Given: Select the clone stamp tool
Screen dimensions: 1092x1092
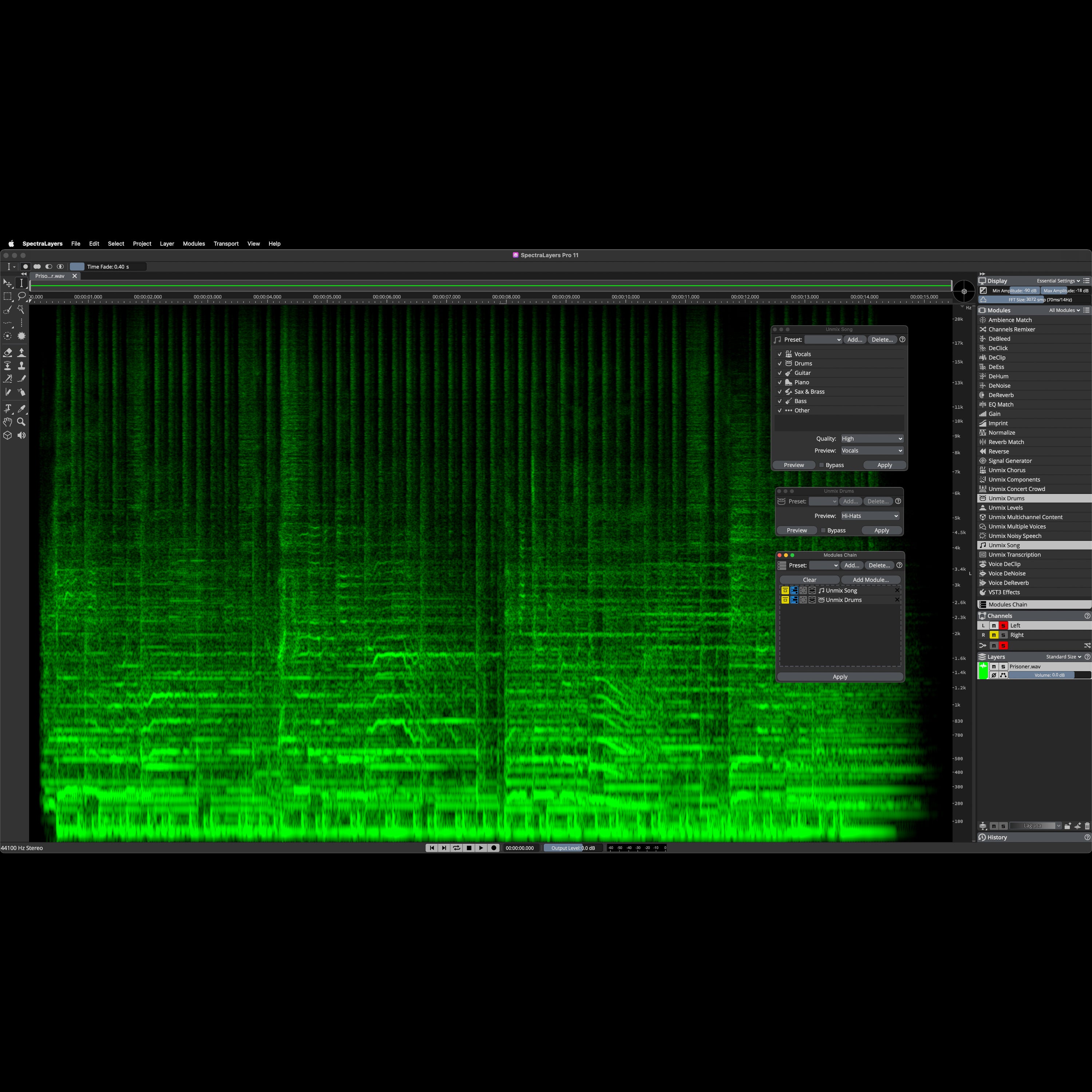Looking at the screenshot, I should [x=21, y=366].
